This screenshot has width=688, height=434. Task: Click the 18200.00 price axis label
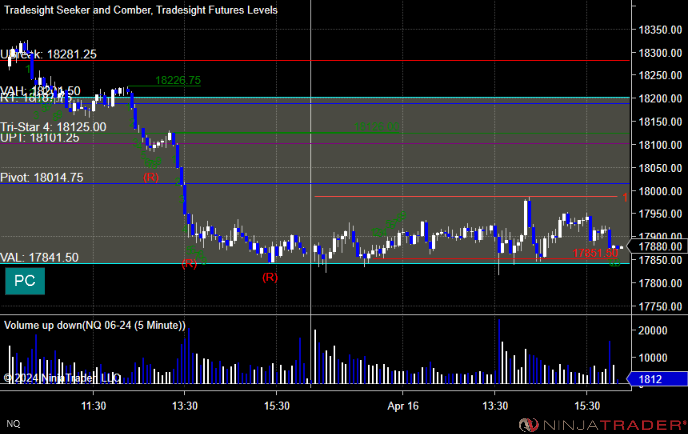(x=660, y=98)
